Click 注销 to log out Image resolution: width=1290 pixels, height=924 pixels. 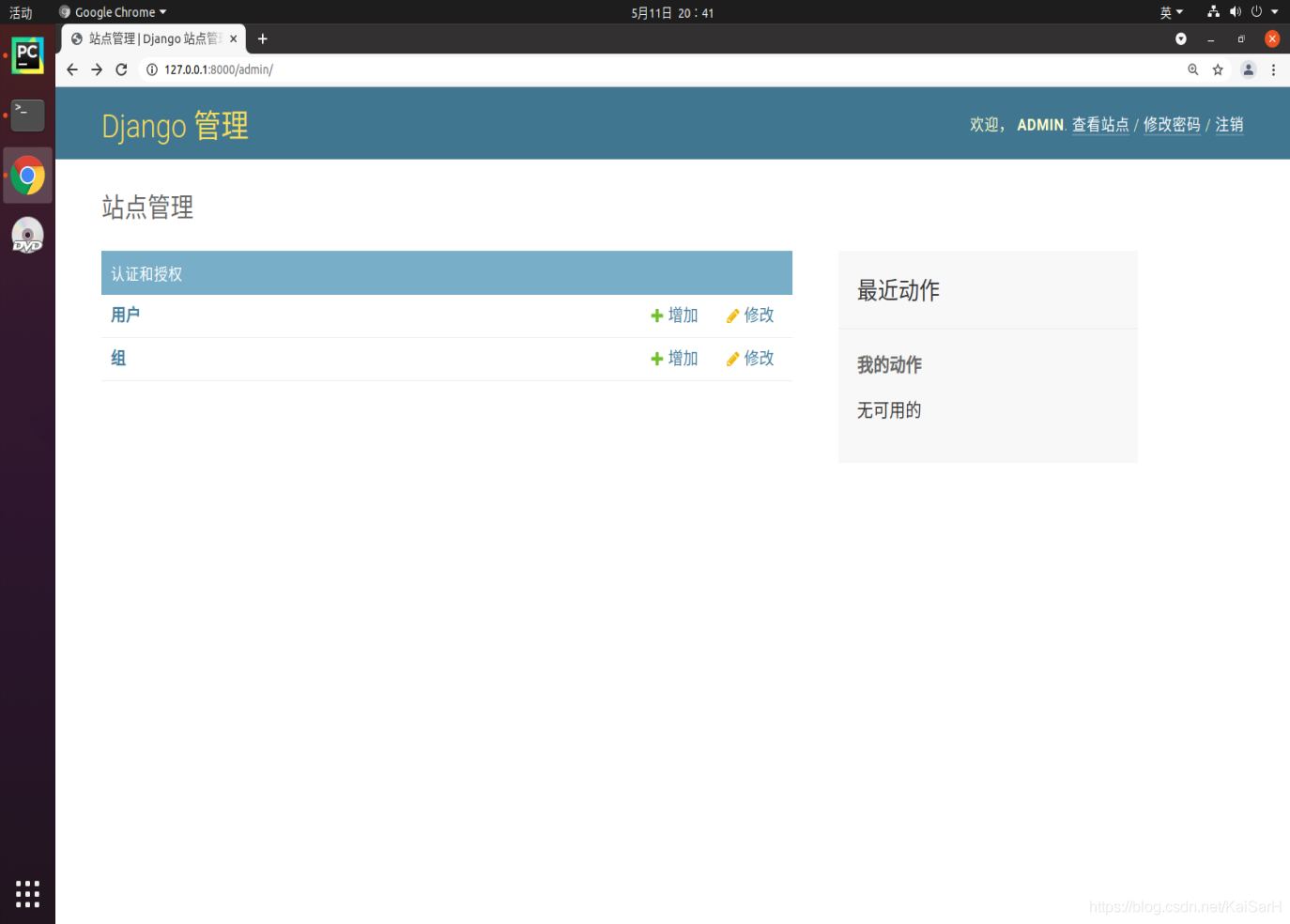point(1229,125)
